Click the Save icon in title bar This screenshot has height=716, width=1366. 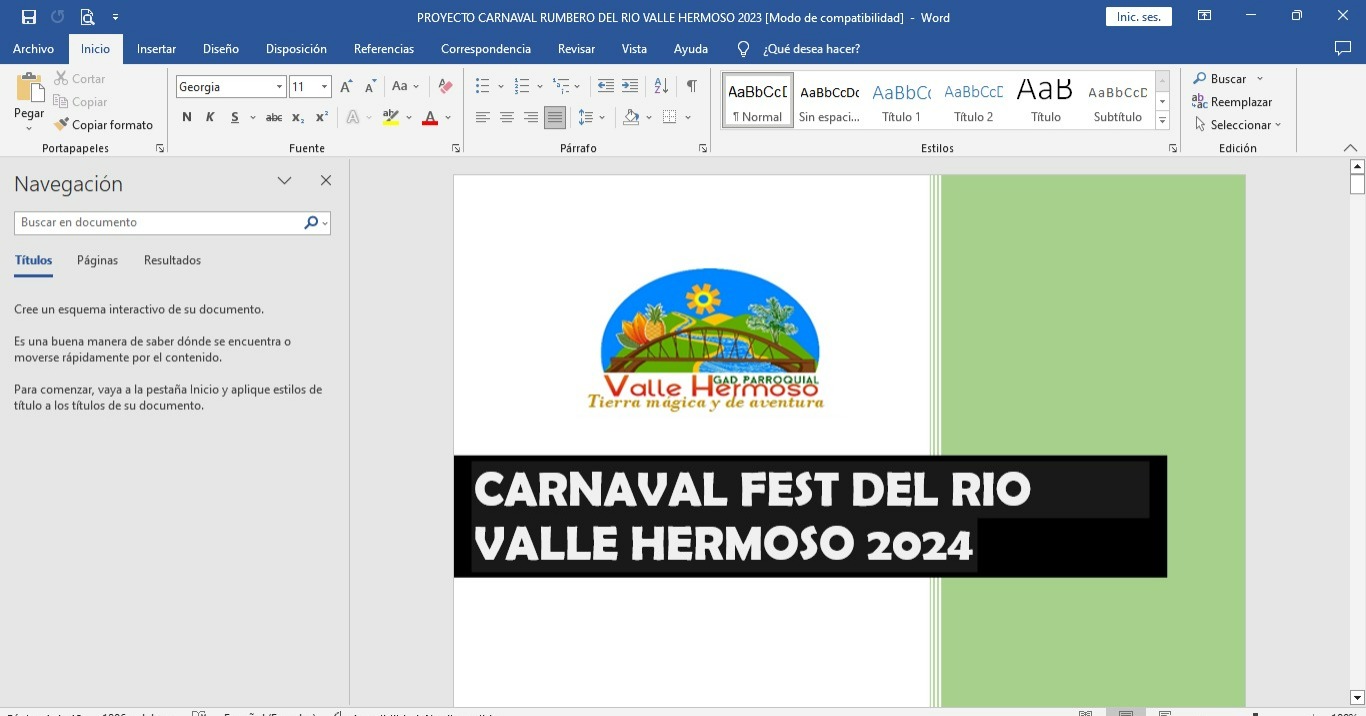click(x=28, y=17)
